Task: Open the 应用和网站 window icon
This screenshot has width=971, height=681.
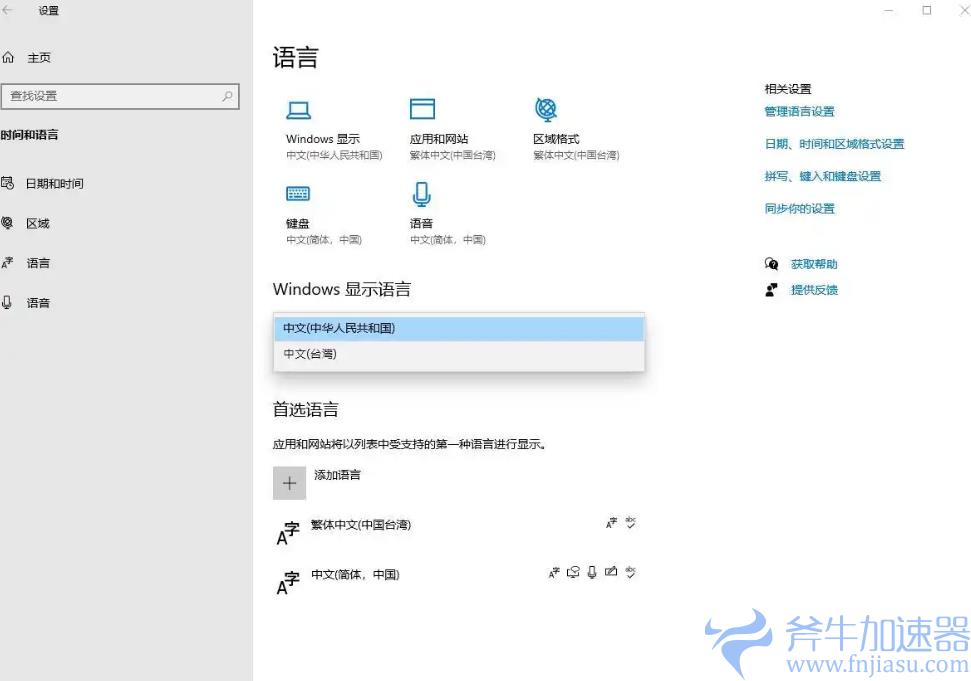Action: (x=422, y=109)
